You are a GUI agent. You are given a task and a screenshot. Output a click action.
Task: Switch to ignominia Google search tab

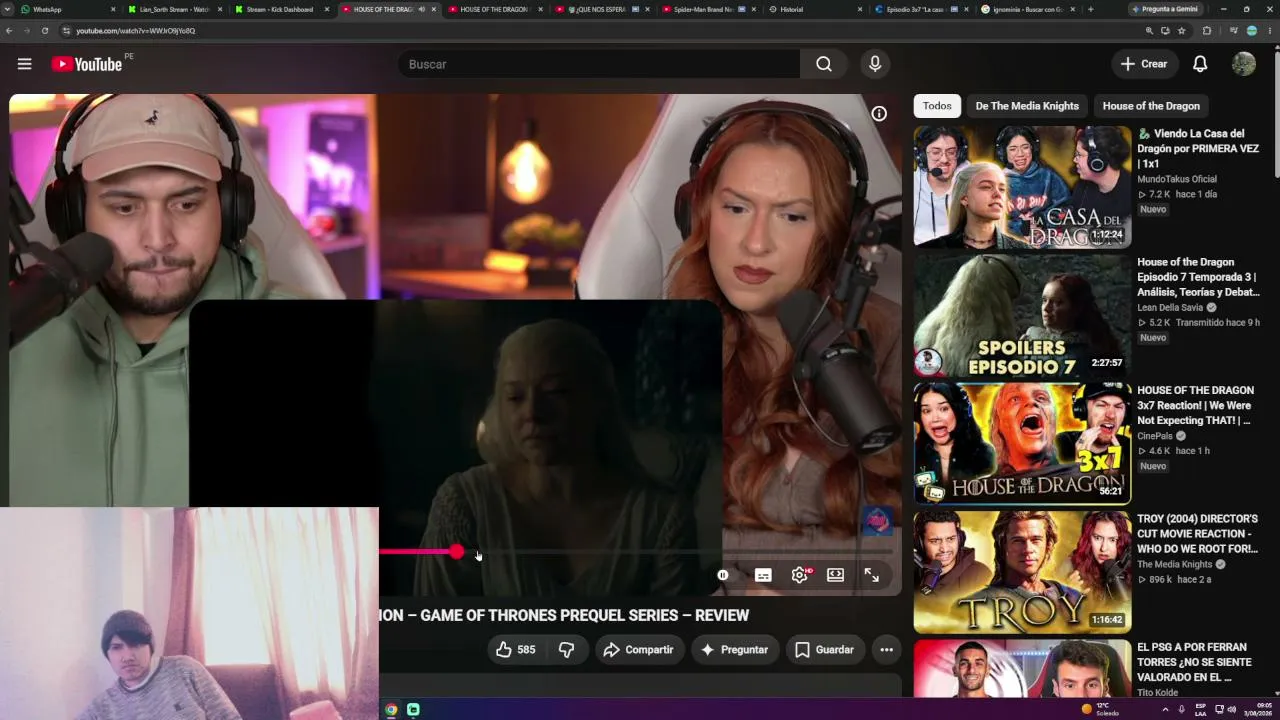click(x=1027, y=9)
